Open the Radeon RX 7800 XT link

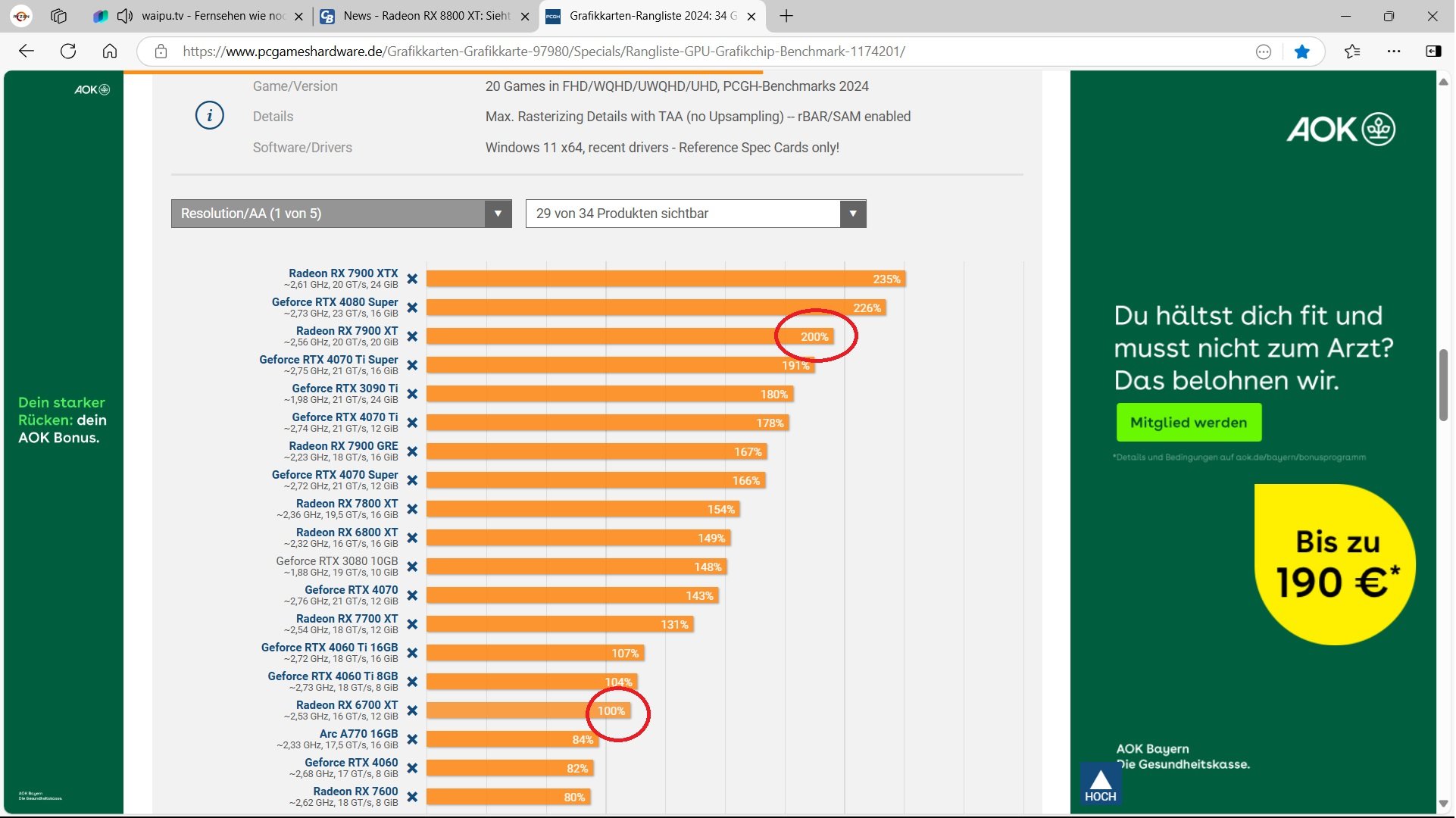[346, 504]
